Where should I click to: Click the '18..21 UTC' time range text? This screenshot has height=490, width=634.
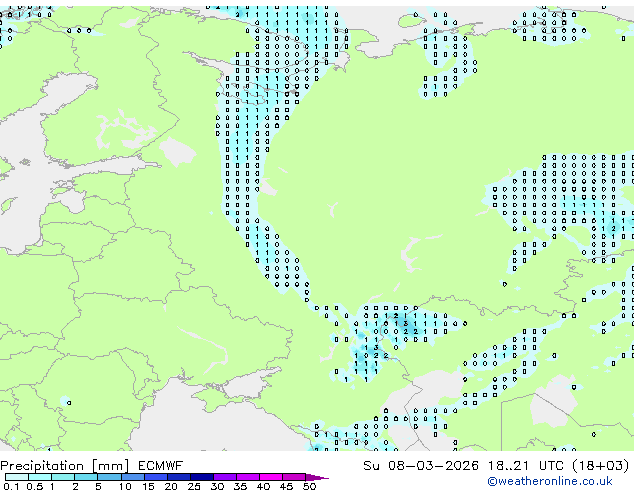point(526,466)
